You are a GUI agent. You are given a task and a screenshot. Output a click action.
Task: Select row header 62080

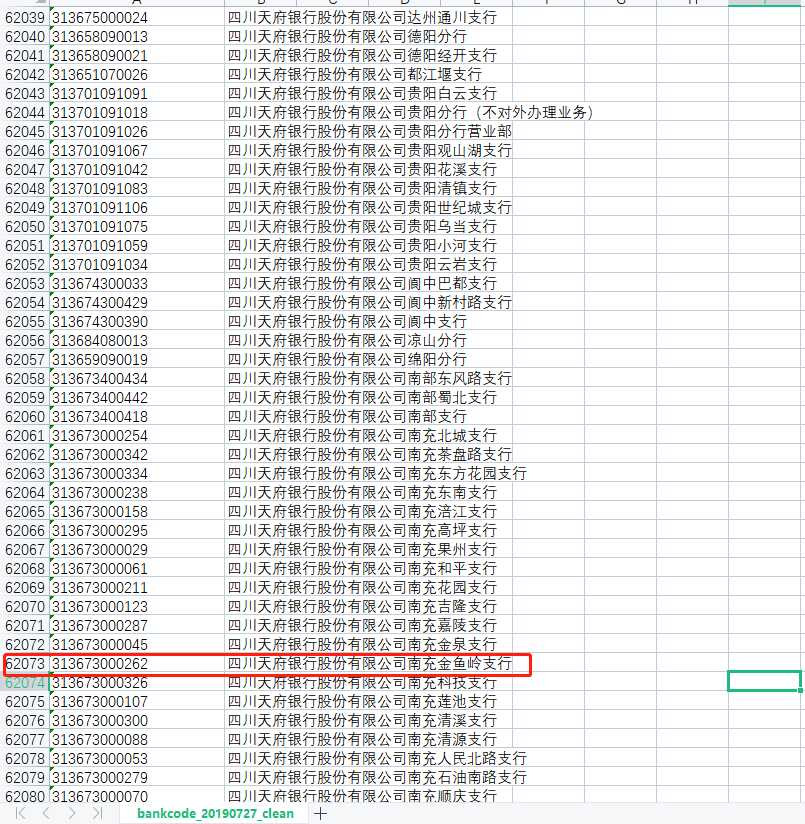(25, 797)
